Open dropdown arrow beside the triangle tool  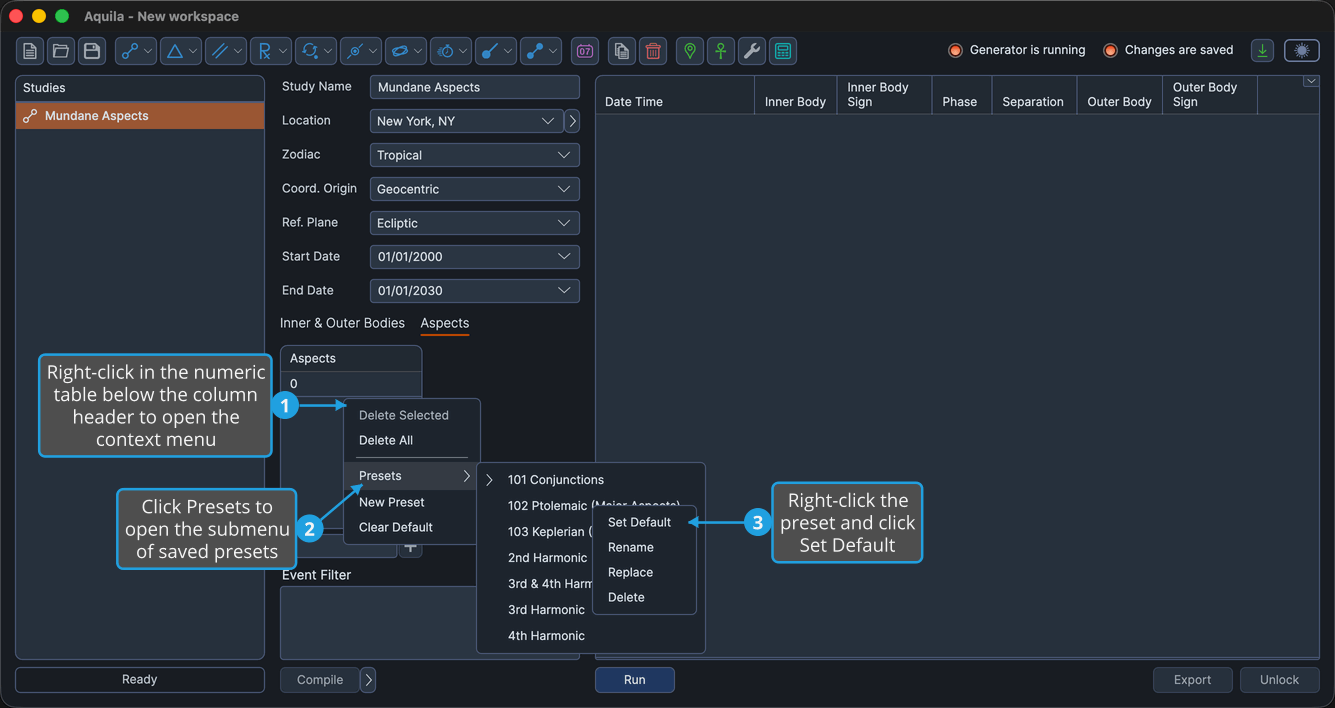[193, 51]
